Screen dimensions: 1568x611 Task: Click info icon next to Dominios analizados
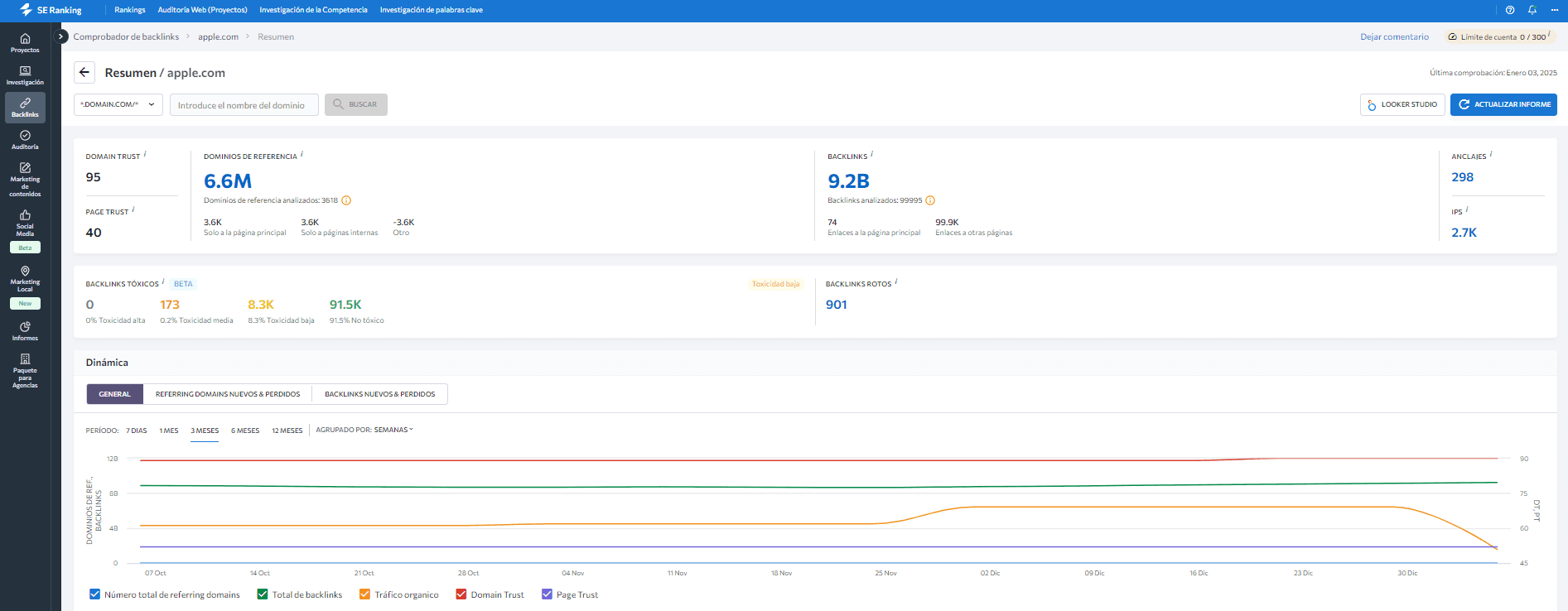(x=346, y=200)
